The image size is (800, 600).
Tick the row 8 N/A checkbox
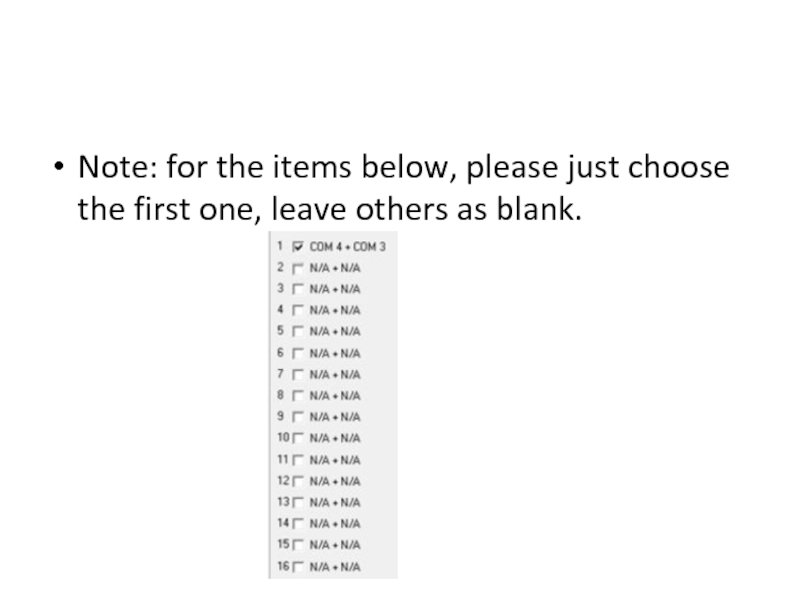pyautogui.click(x=297, y=396)
